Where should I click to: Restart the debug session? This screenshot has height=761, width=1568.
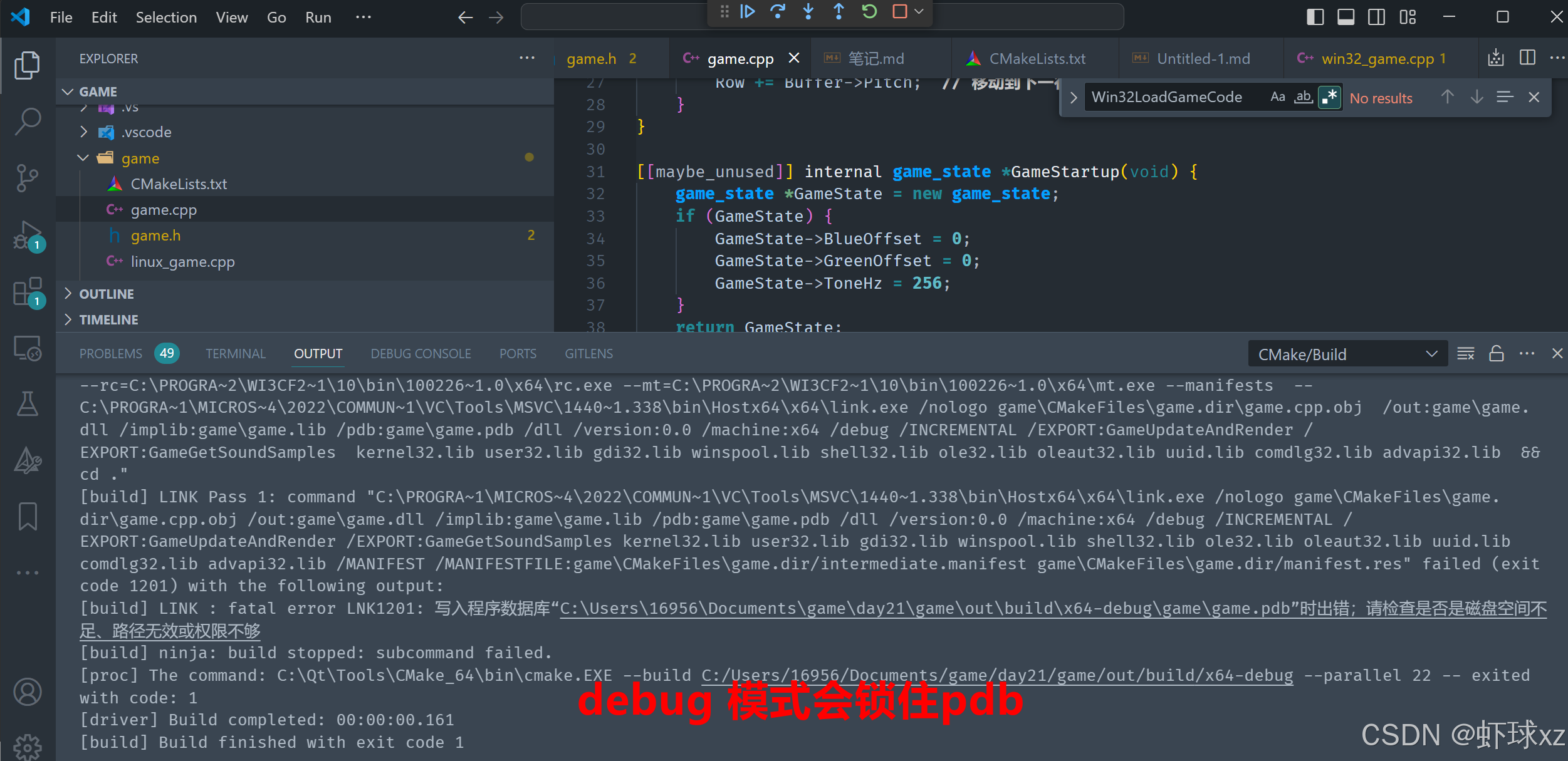[x=869, y=11]
